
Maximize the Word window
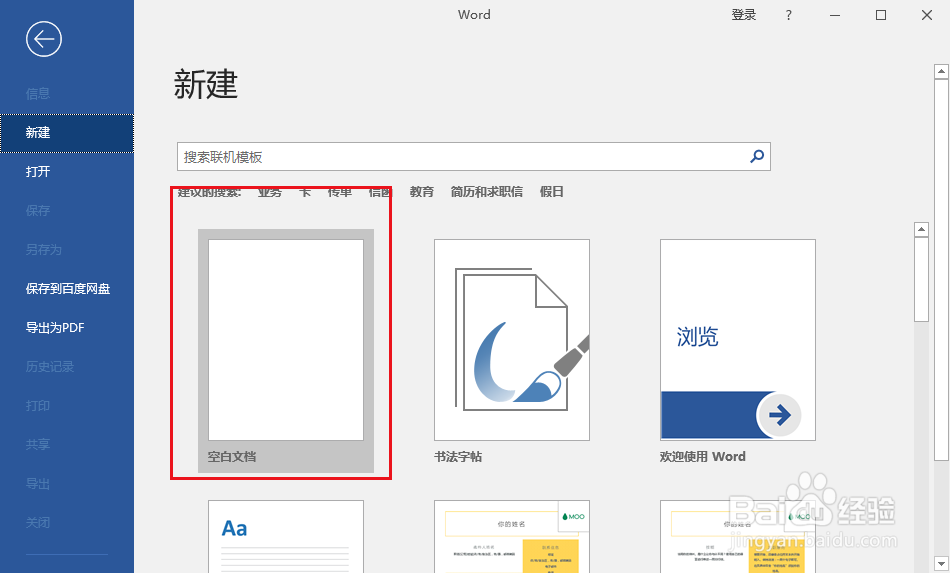(881, 15)
